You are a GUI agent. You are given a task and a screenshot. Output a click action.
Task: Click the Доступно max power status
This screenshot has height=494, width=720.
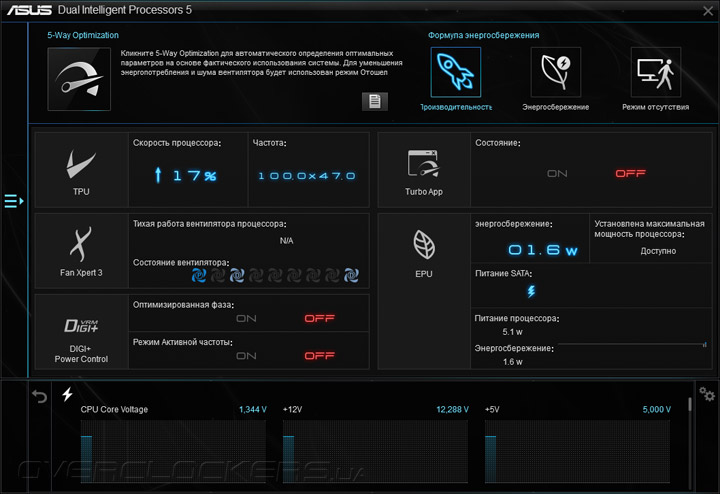tap(658, 251)
